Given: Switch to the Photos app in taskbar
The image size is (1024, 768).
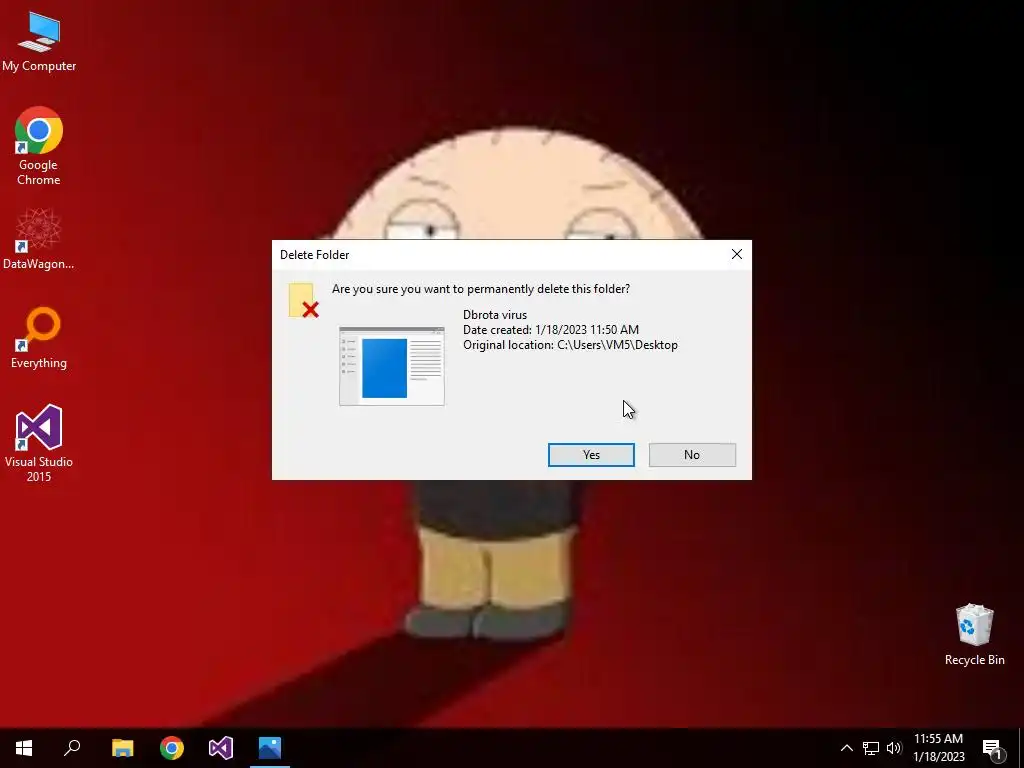Looking at the screenshot, I should point(270,748).
